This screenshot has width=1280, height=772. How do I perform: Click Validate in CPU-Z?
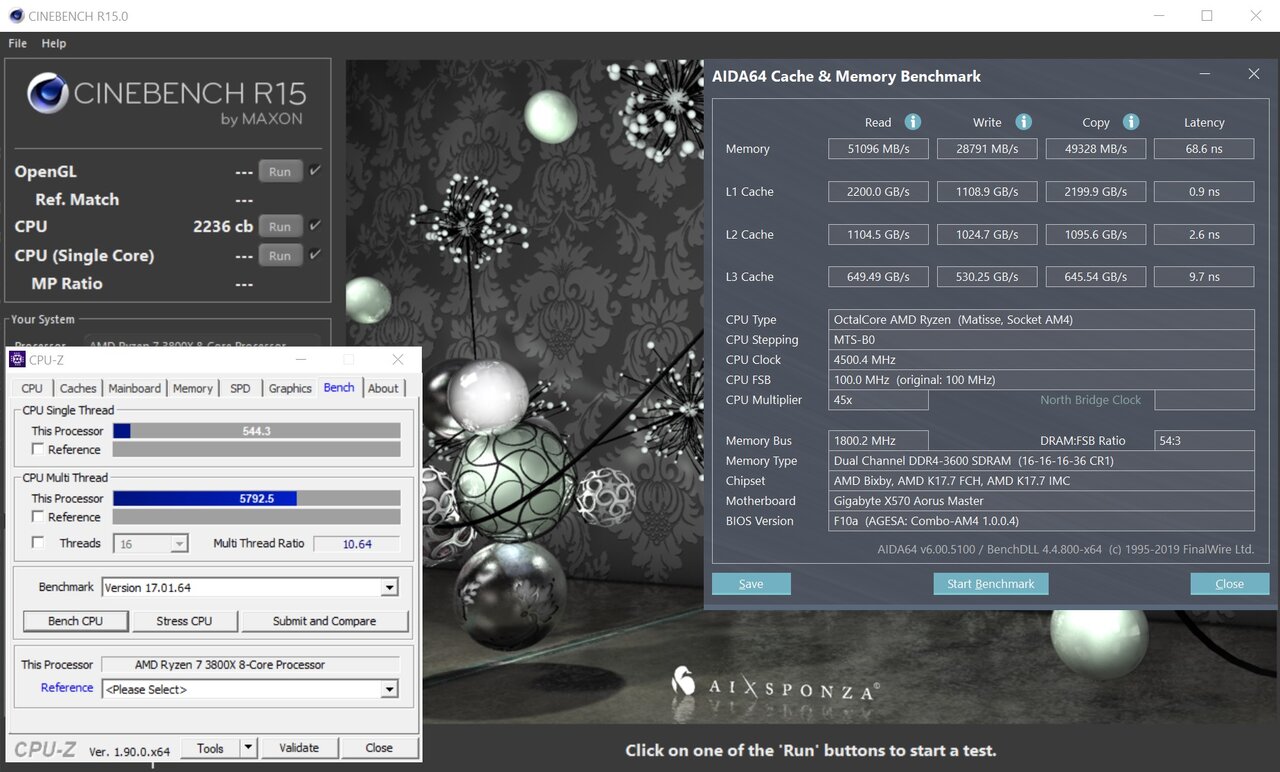(299, 748)
